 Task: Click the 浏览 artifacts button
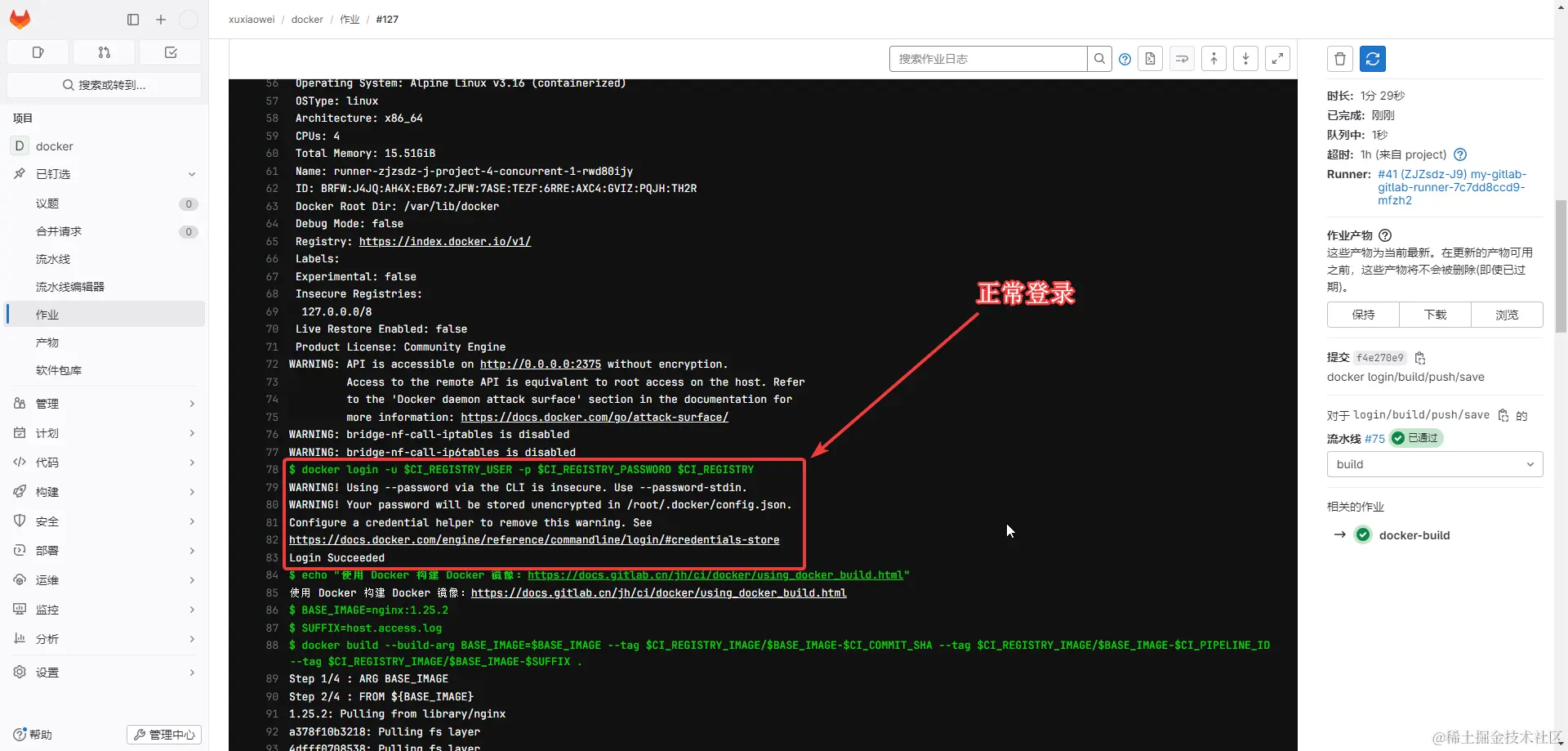coord(1507,315)
